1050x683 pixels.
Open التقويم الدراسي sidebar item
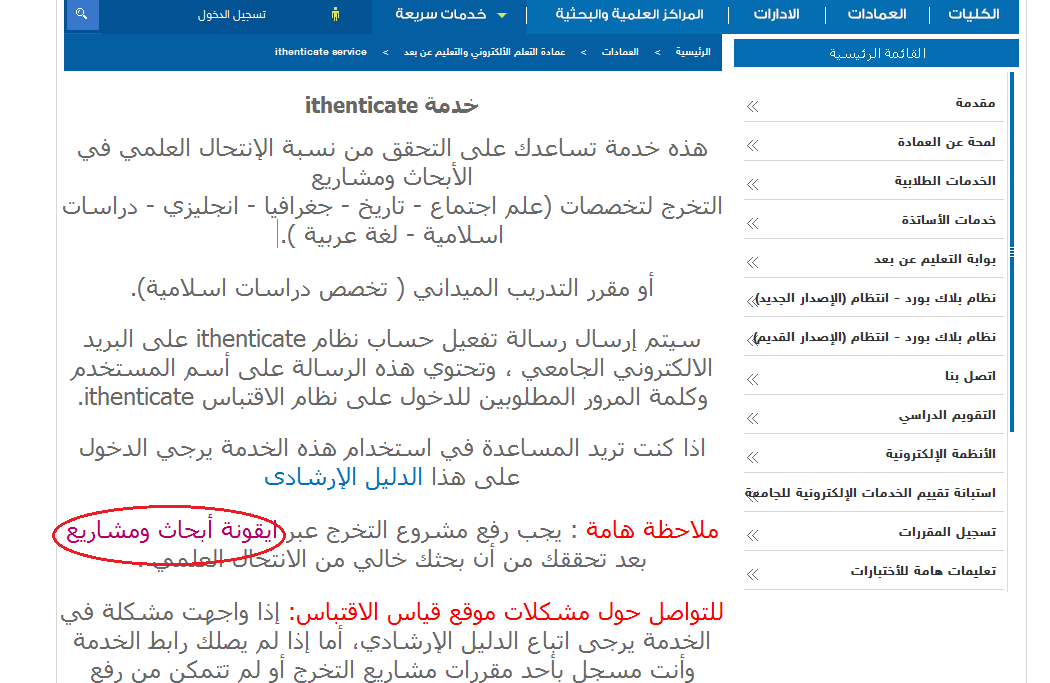[947, 415]
